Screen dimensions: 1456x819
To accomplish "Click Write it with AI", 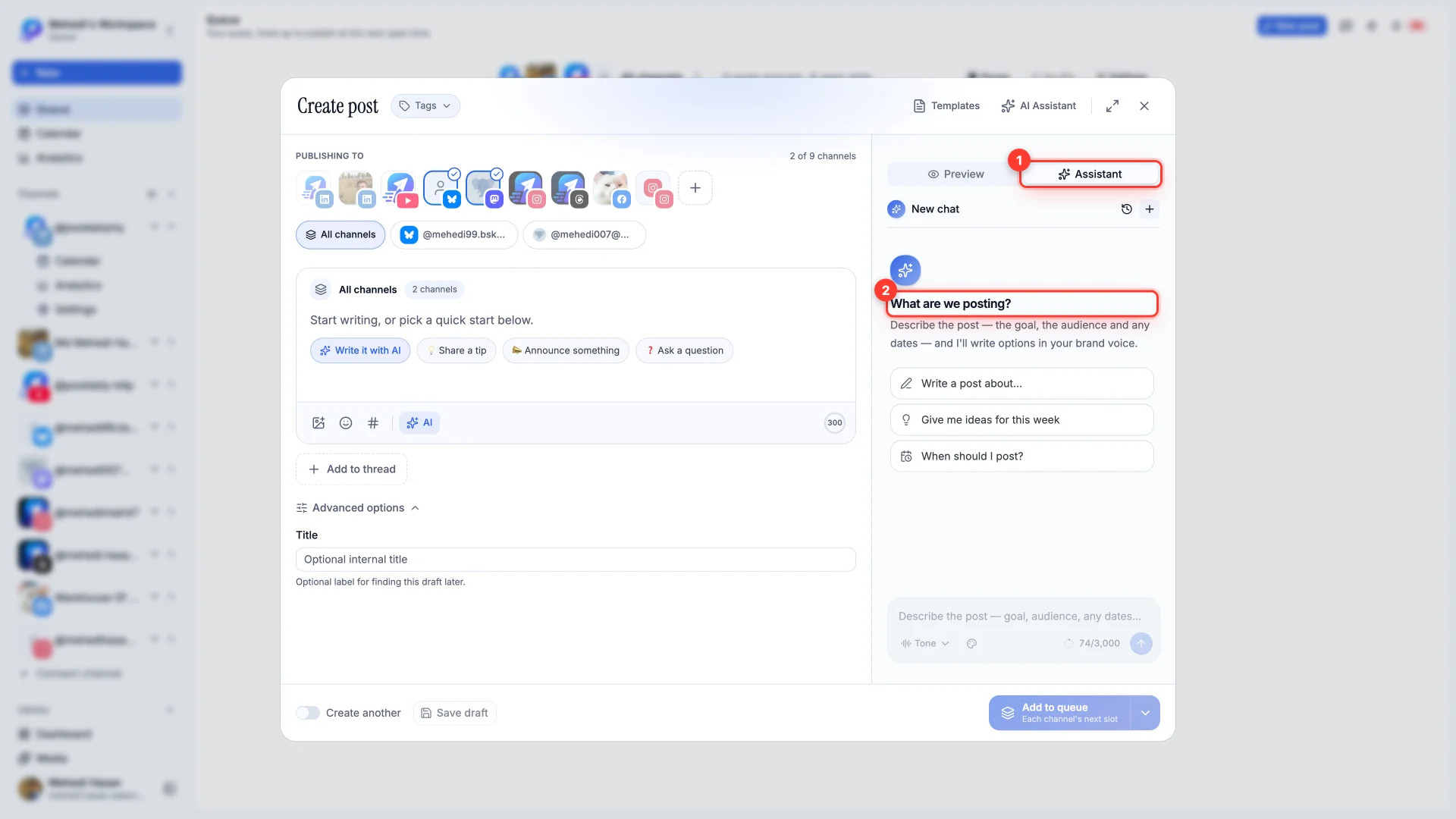I will (x=360, y=350).
